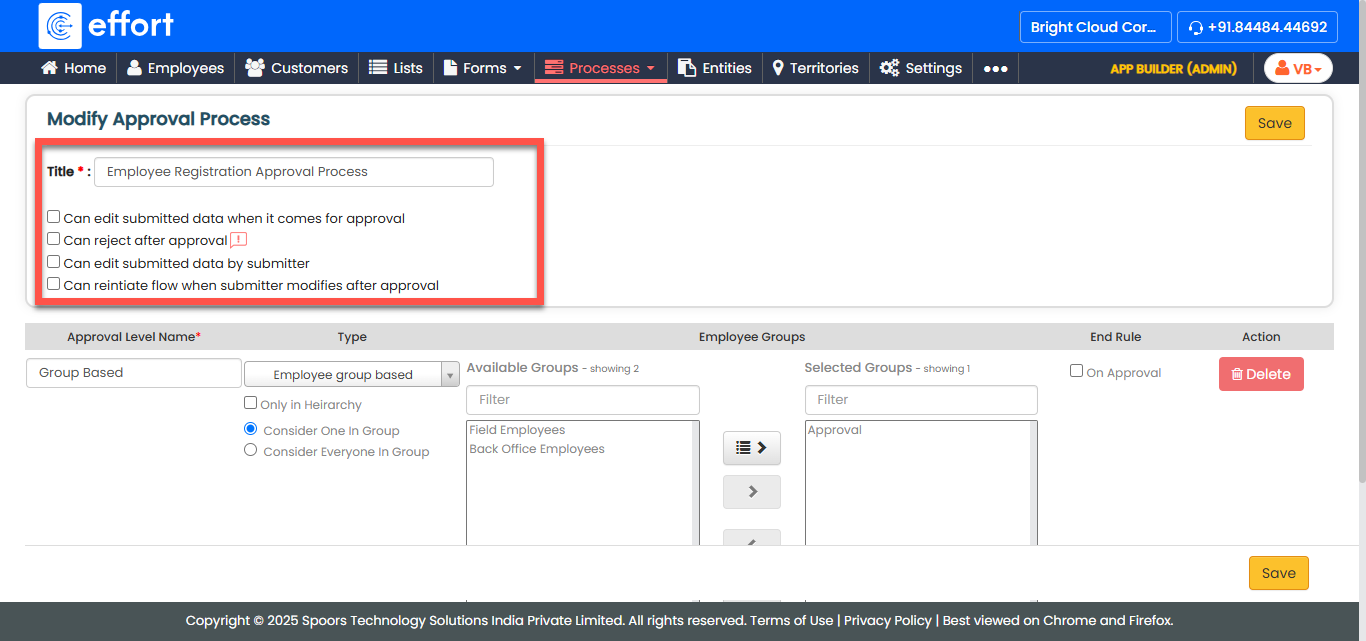
Task: Open the Processes dropdown menu
Action: tap(600, 68)
